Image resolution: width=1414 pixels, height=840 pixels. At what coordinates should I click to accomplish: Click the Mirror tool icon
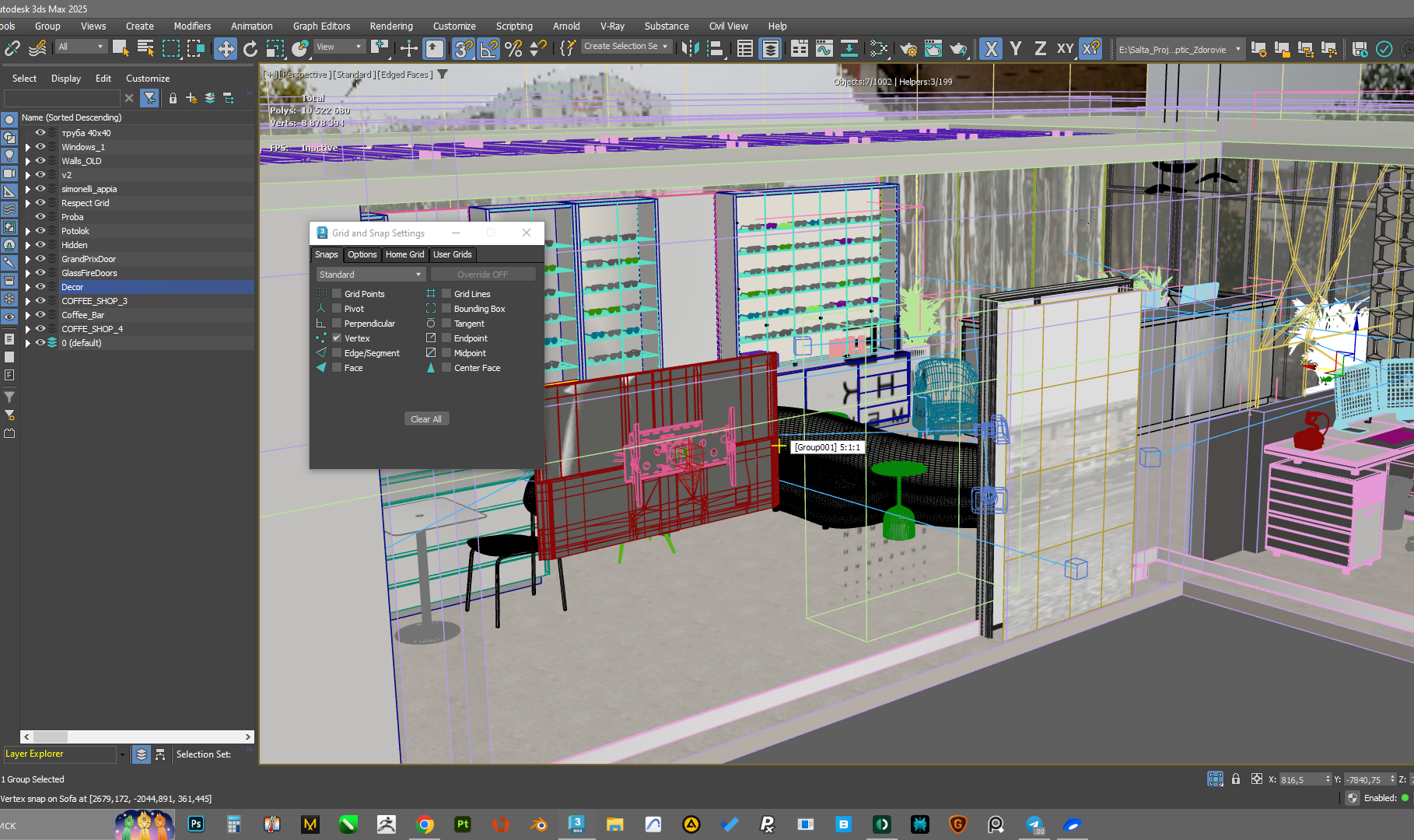689,49
